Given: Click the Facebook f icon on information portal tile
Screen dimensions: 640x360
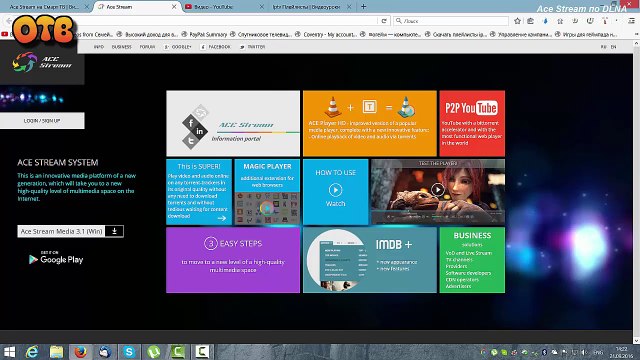Looking at the screenshot, I should (191, 122).
